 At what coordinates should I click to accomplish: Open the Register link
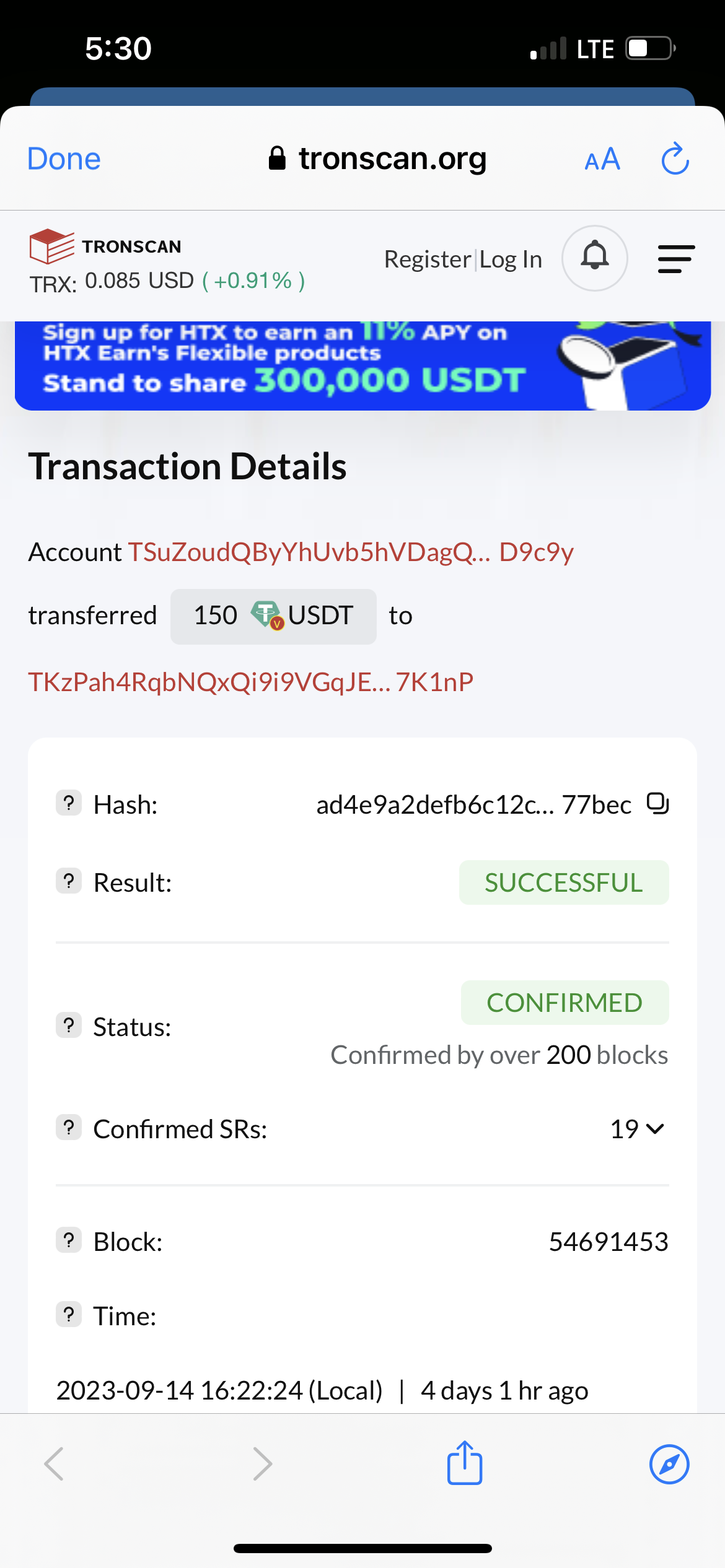[x=428, y=259]
